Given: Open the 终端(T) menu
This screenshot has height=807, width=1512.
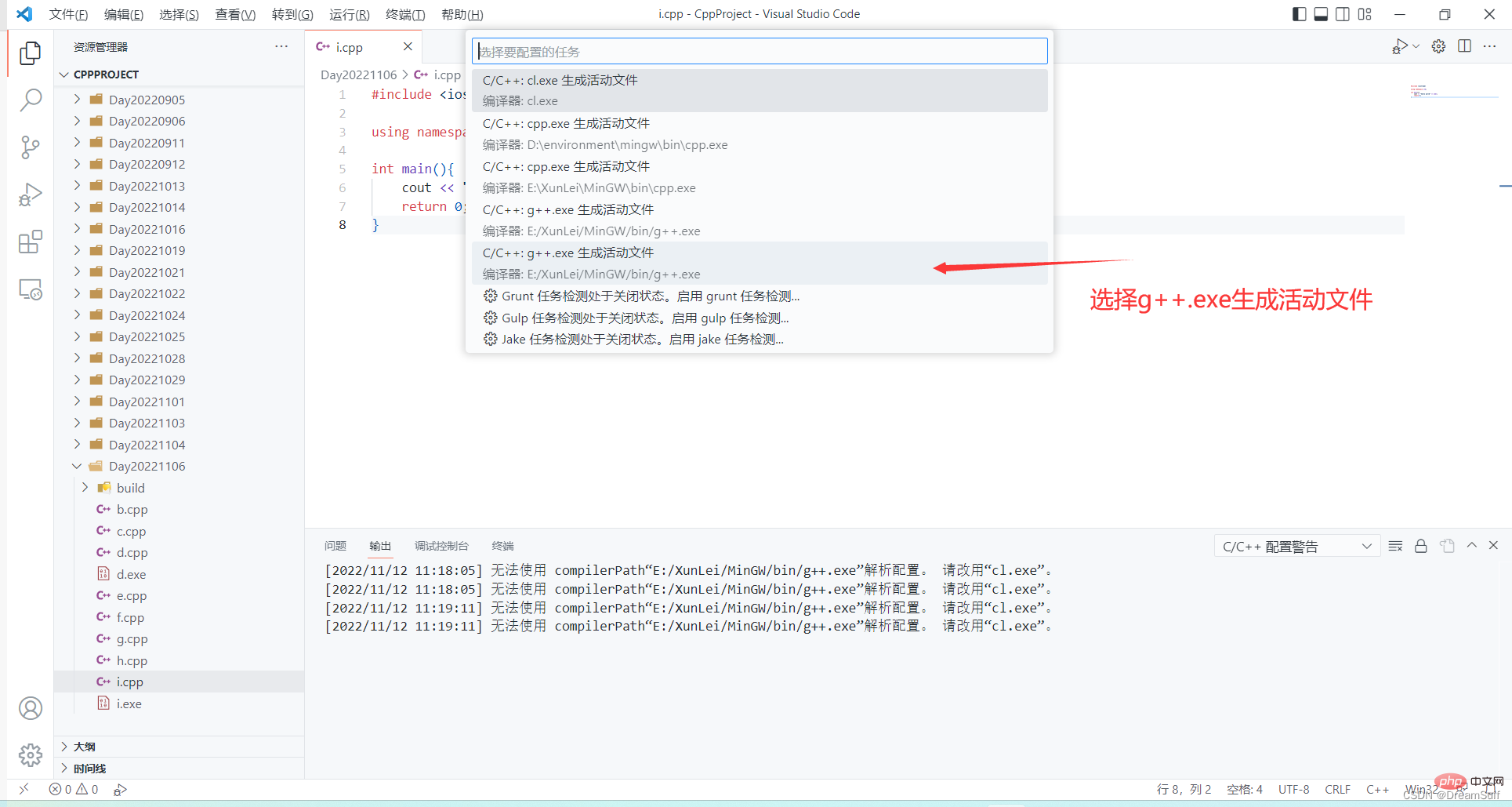Looking at the screenshot, I should [404, 14].
